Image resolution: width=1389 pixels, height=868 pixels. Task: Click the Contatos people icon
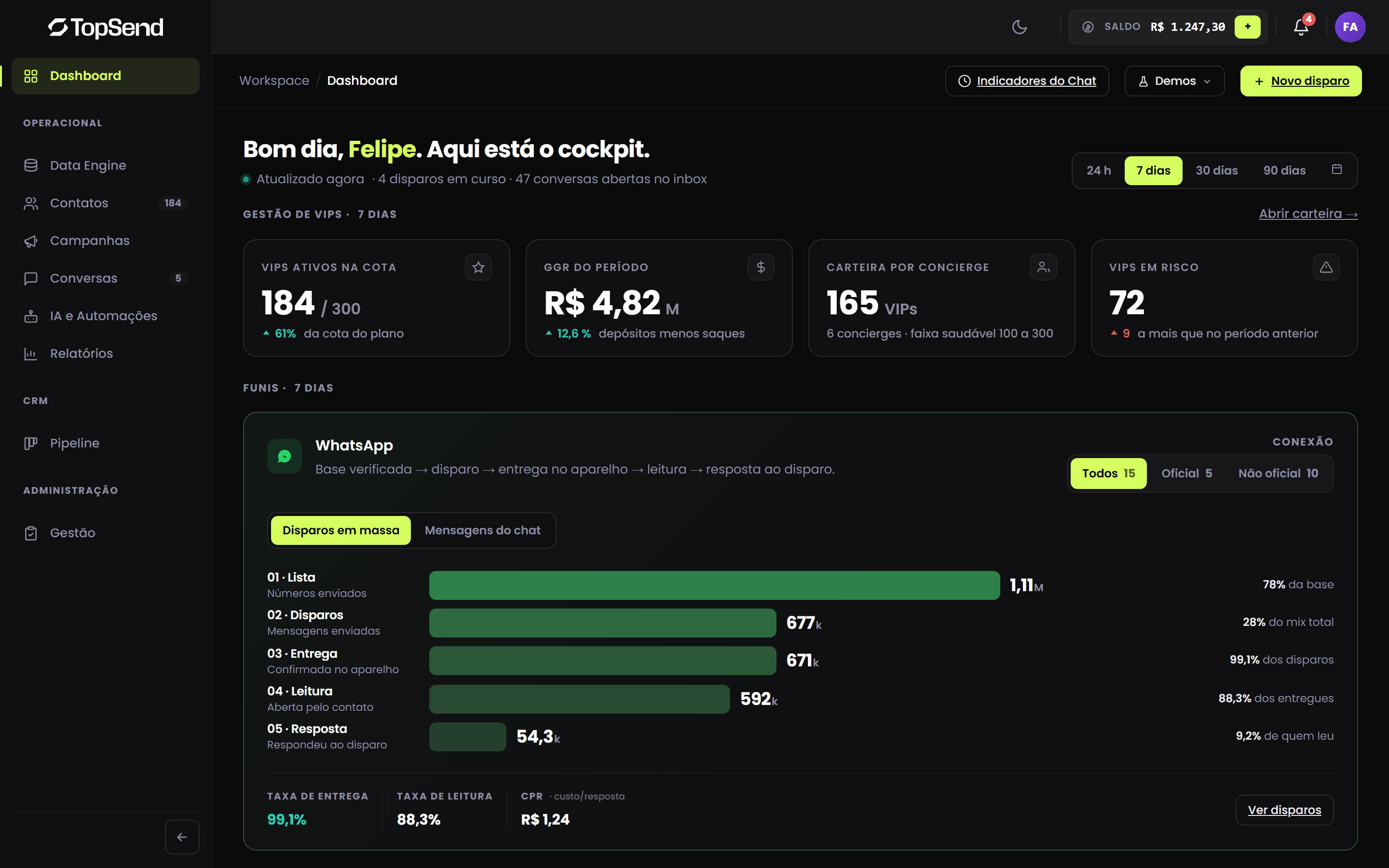(x=31, y=203)
